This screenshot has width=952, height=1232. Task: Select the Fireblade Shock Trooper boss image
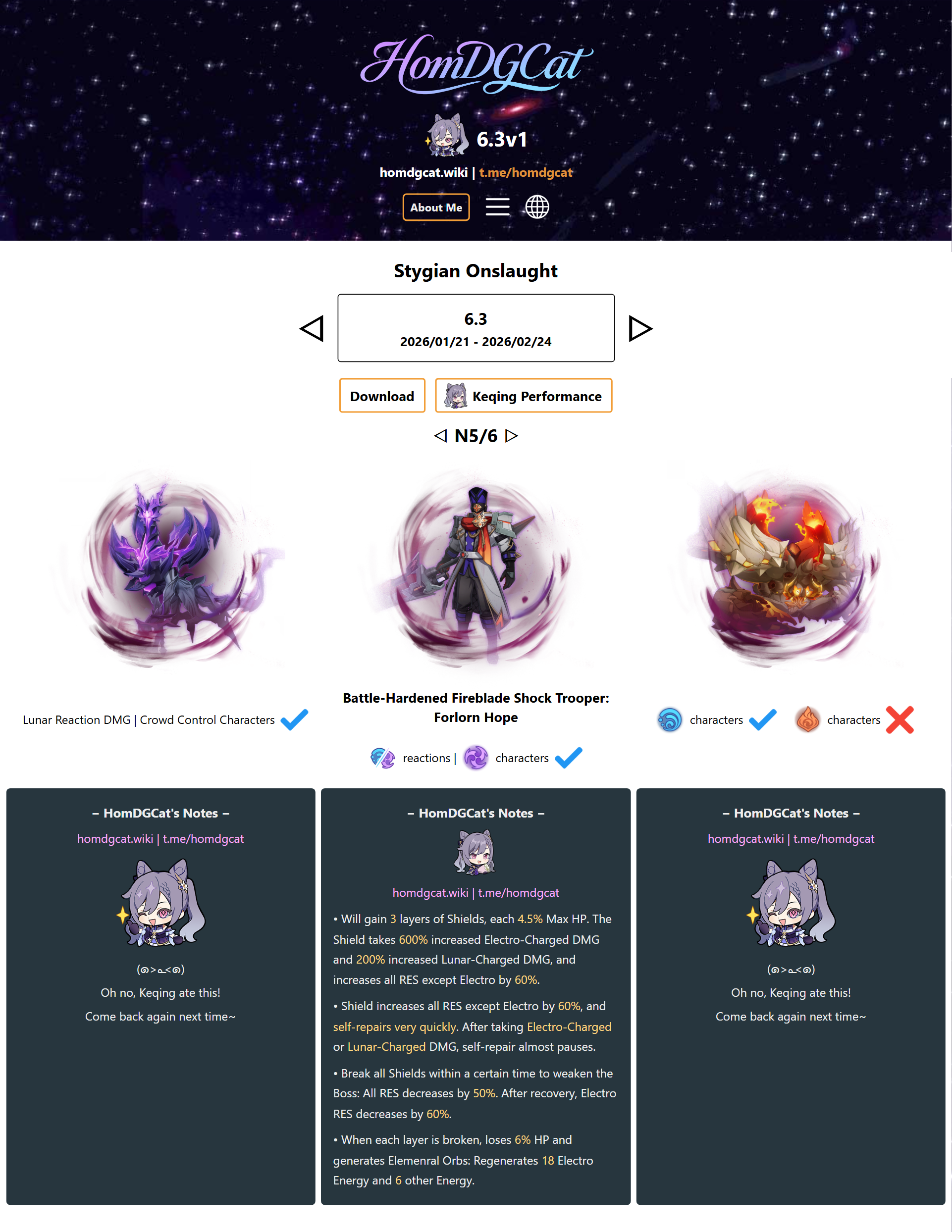point(476,570)
